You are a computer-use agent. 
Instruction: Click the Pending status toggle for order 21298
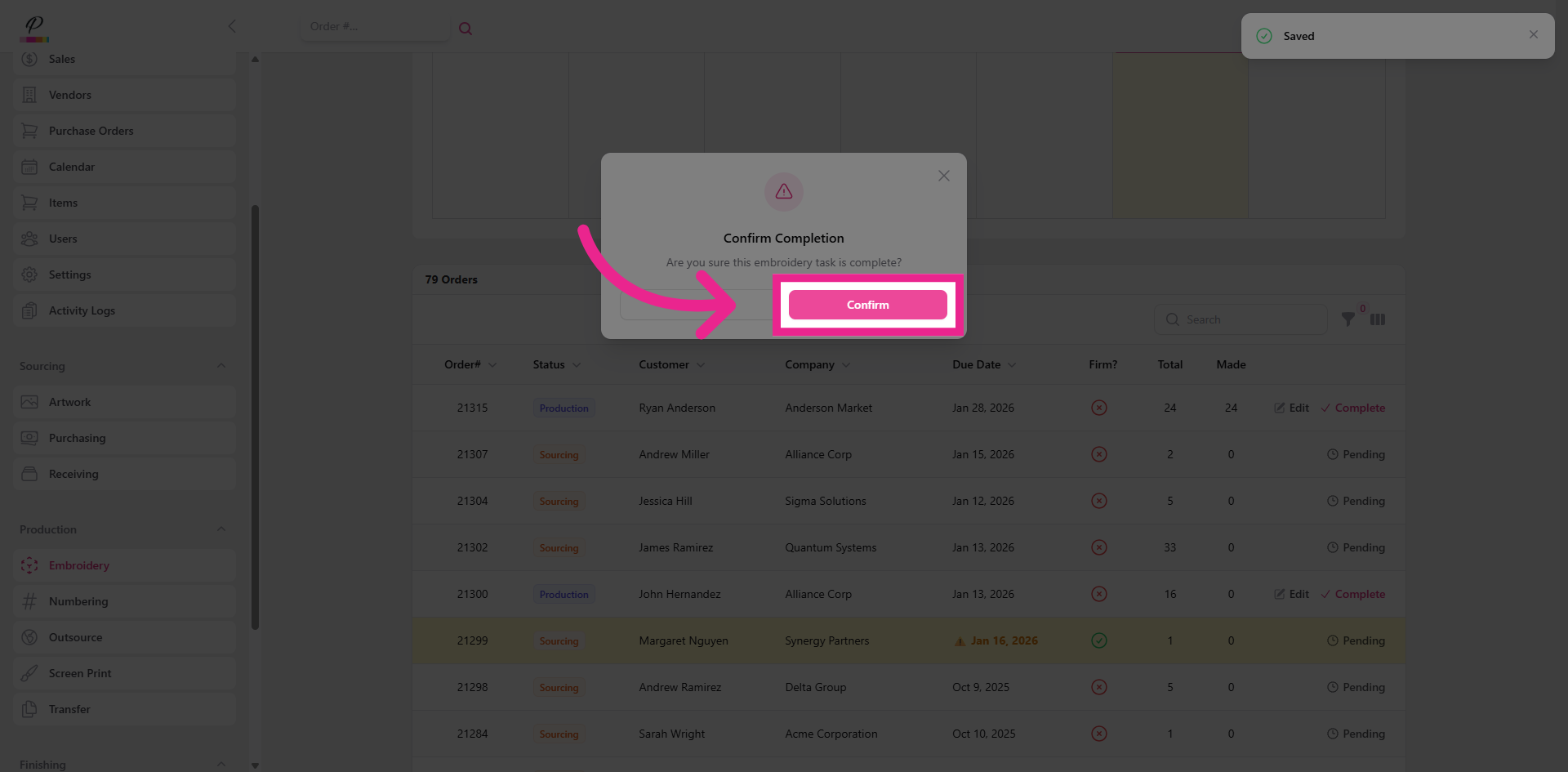(1356, 687)
